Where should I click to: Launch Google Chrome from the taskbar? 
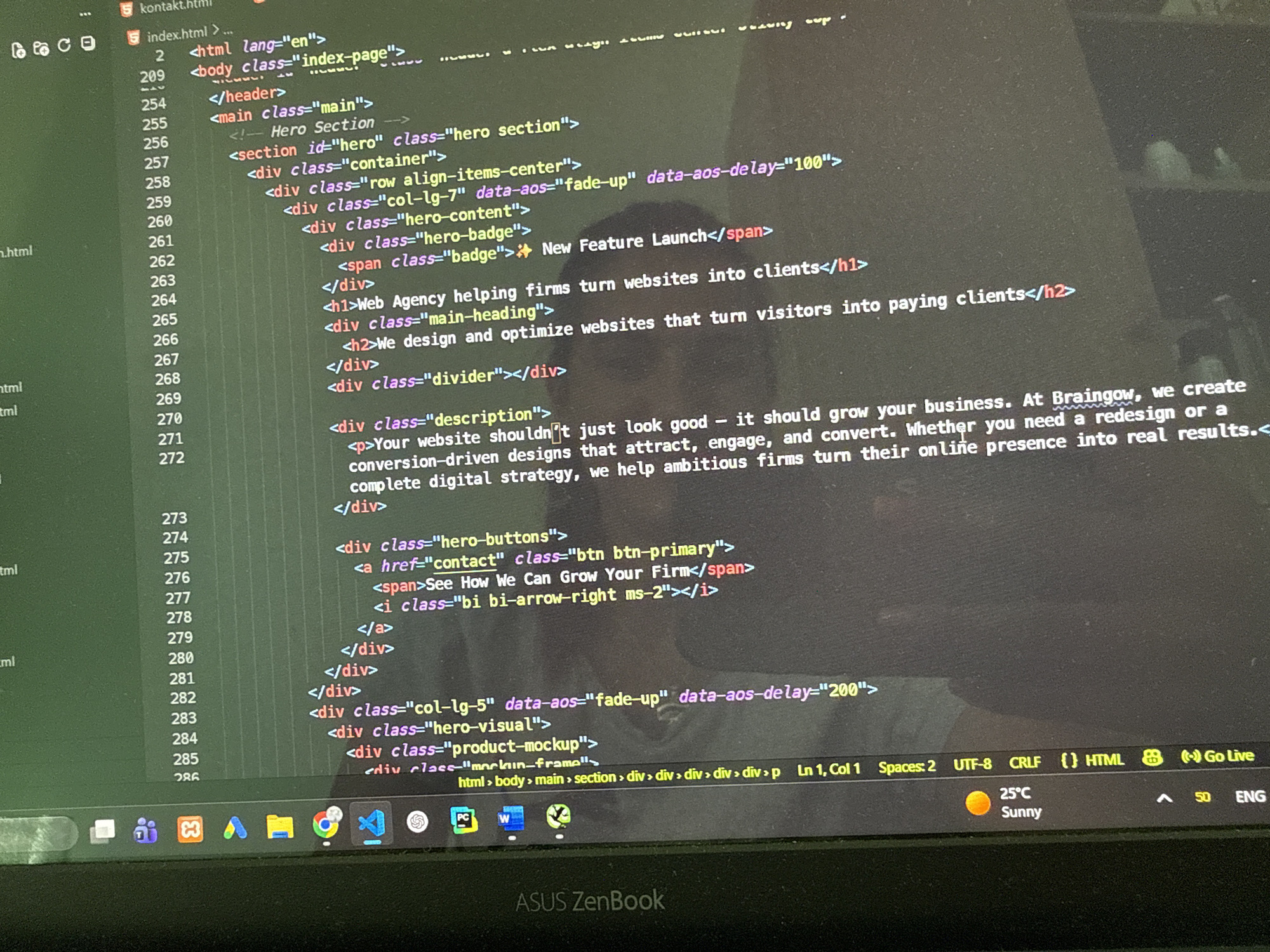(x=326, y=824)
